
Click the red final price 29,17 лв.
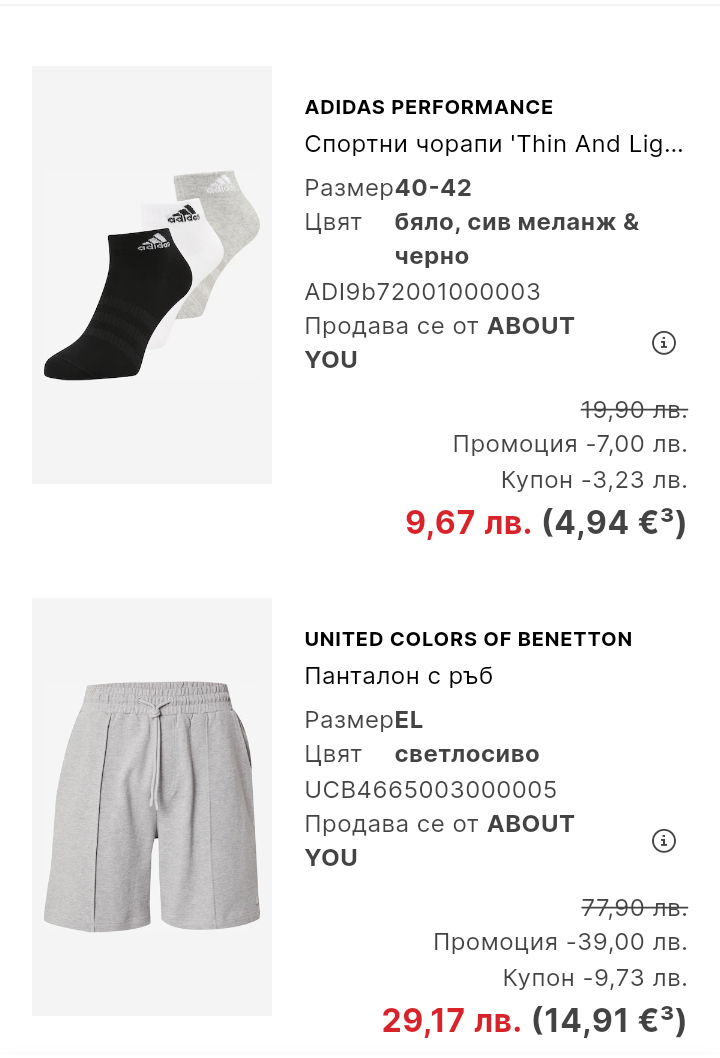(451, 1020)
